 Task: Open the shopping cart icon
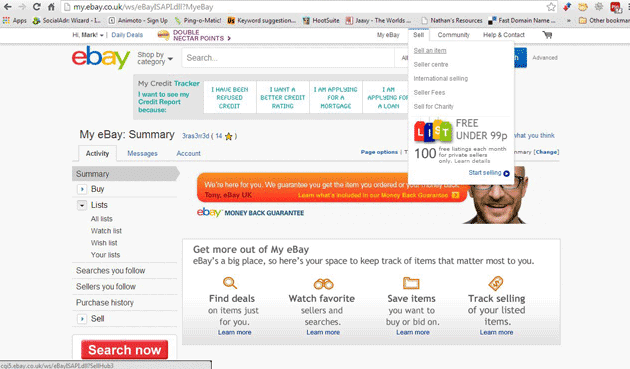pos(547,35)
